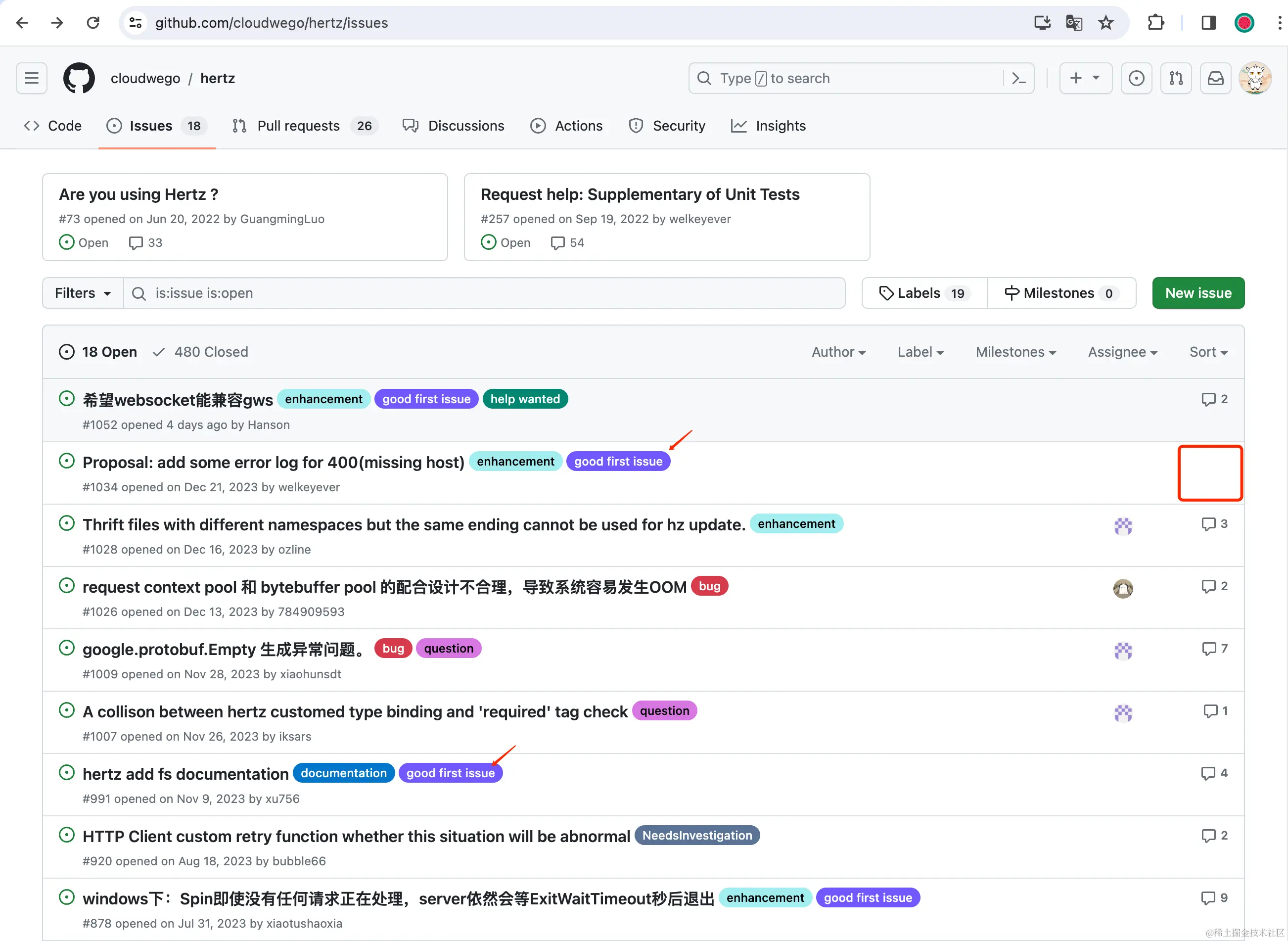This screenshot has width=1288, height=941.
Task: Click the red bug label
Action: pos(709,586)
